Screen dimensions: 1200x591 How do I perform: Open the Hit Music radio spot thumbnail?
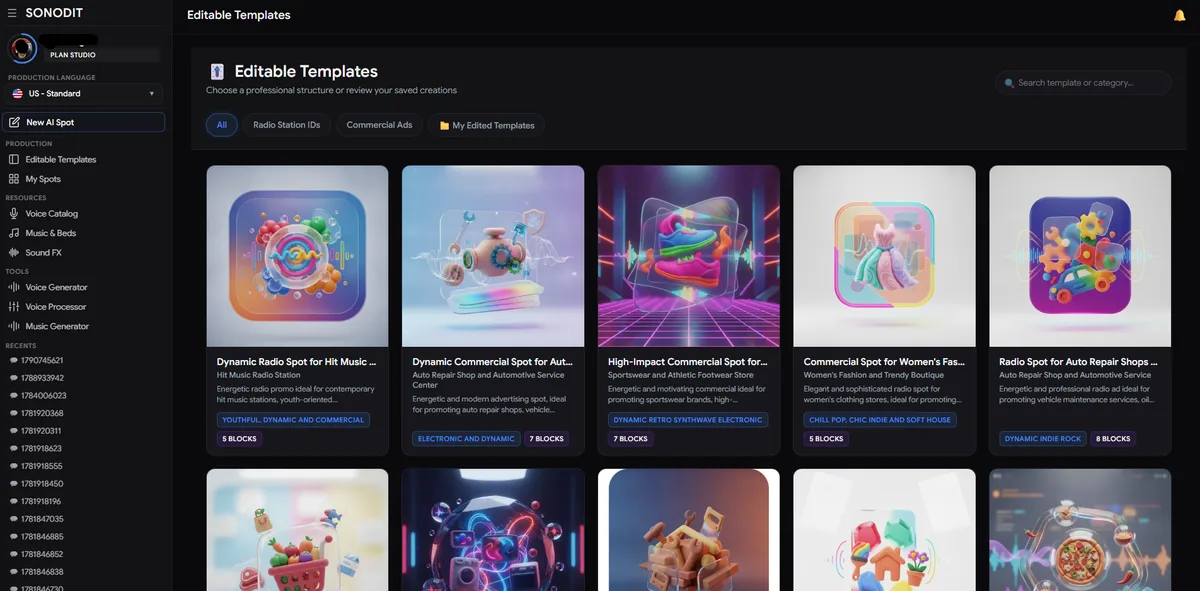tap(297, 256)
